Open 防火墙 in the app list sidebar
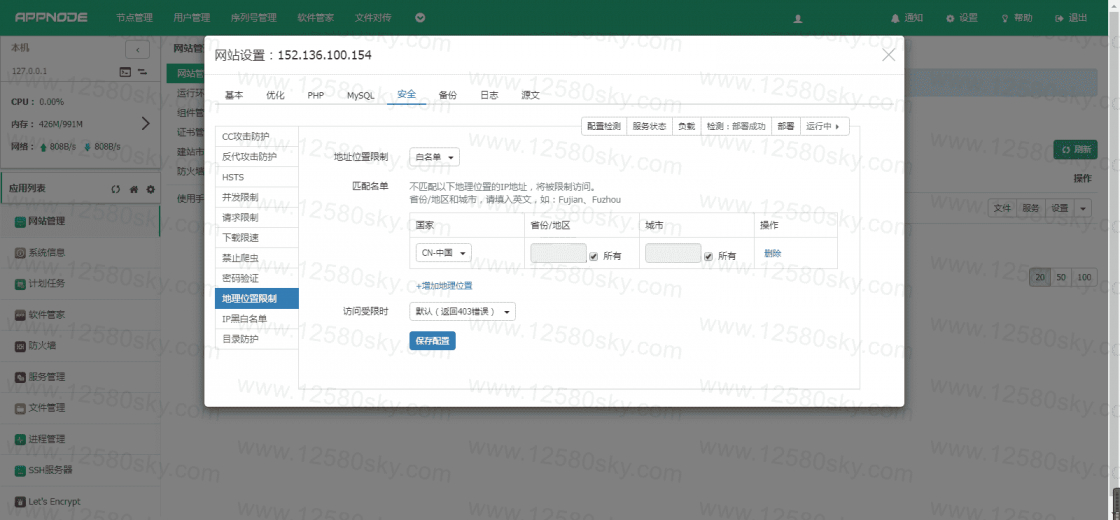Viewport: 1120px width, 520px height. (x=80, y=346)
